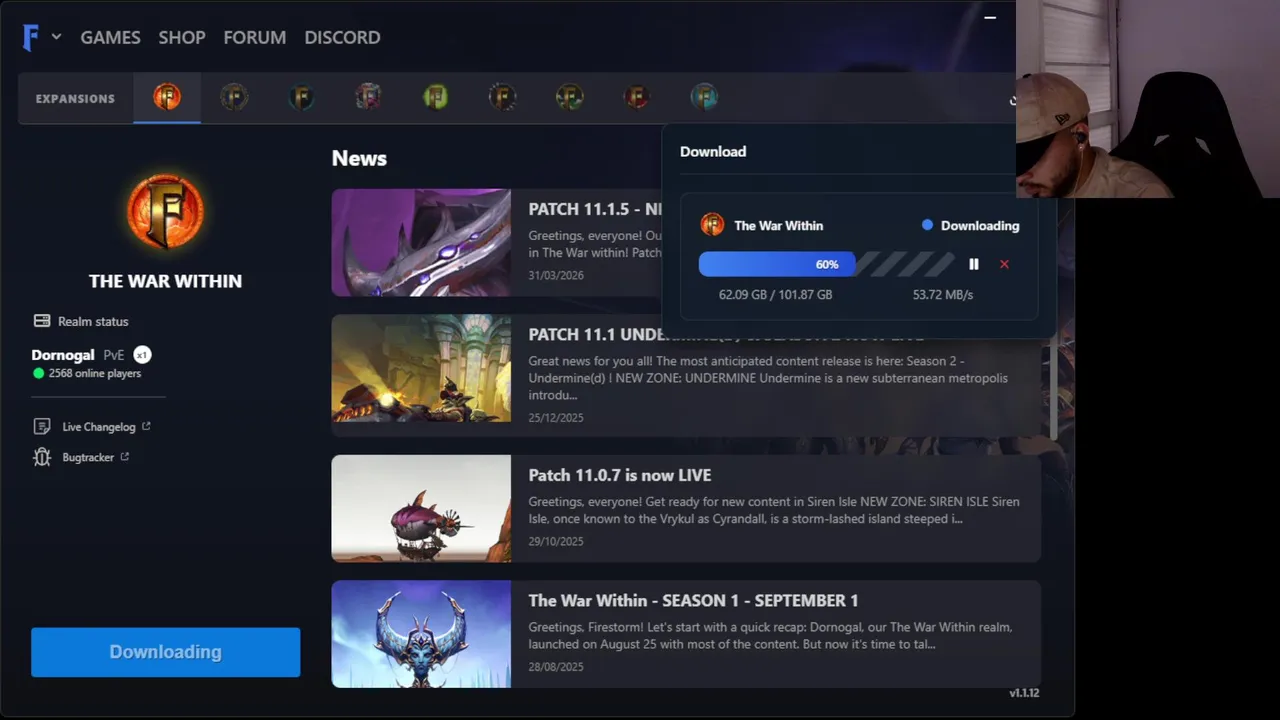Image resolution: width=1280 pixels, height=720 pixels.
Task: Click the 28/08/2025 news date
Action: pyautogui.click(x=556, y=667)
